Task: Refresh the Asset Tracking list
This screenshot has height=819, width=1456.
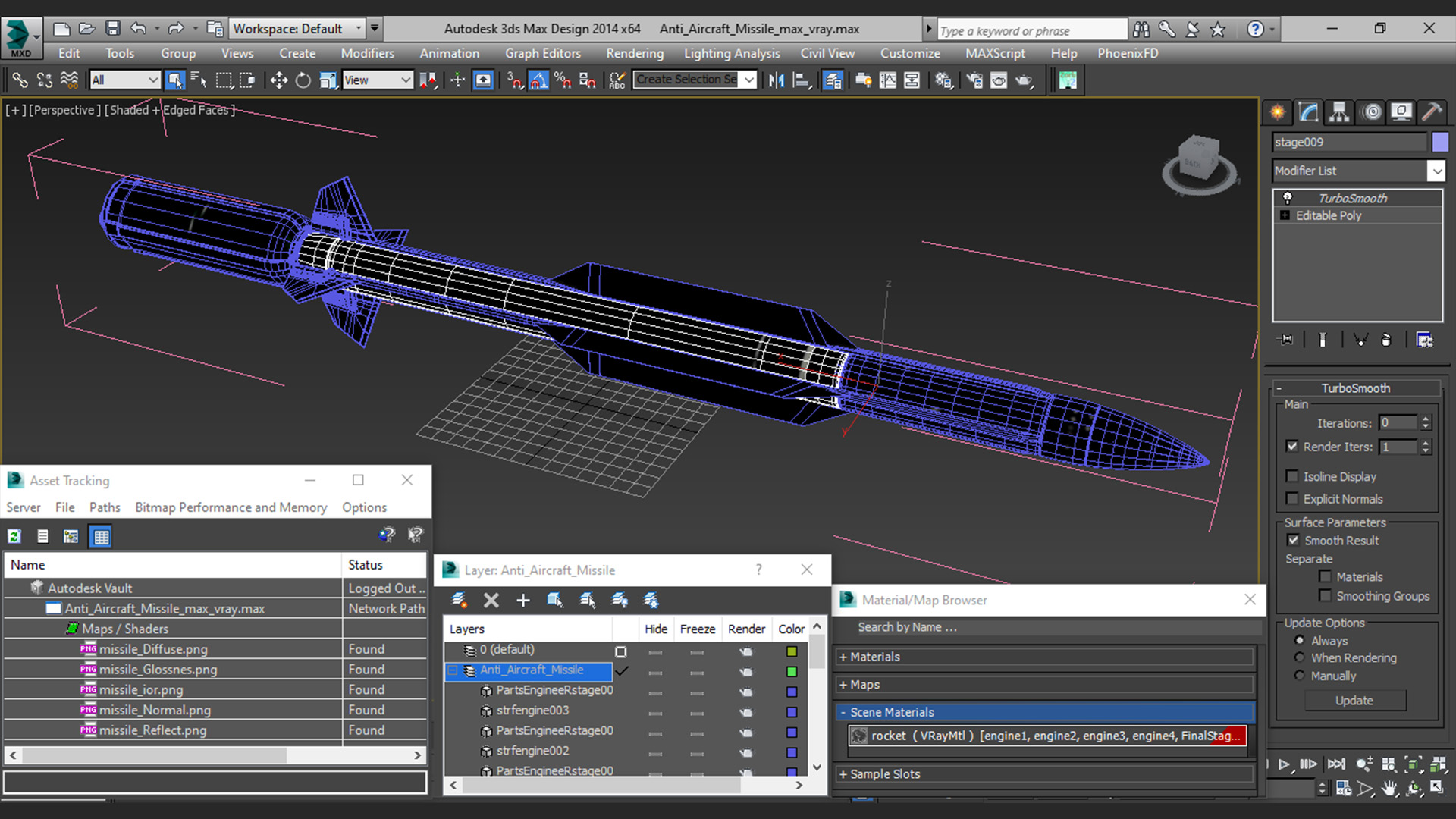Action: pos(14,537)
